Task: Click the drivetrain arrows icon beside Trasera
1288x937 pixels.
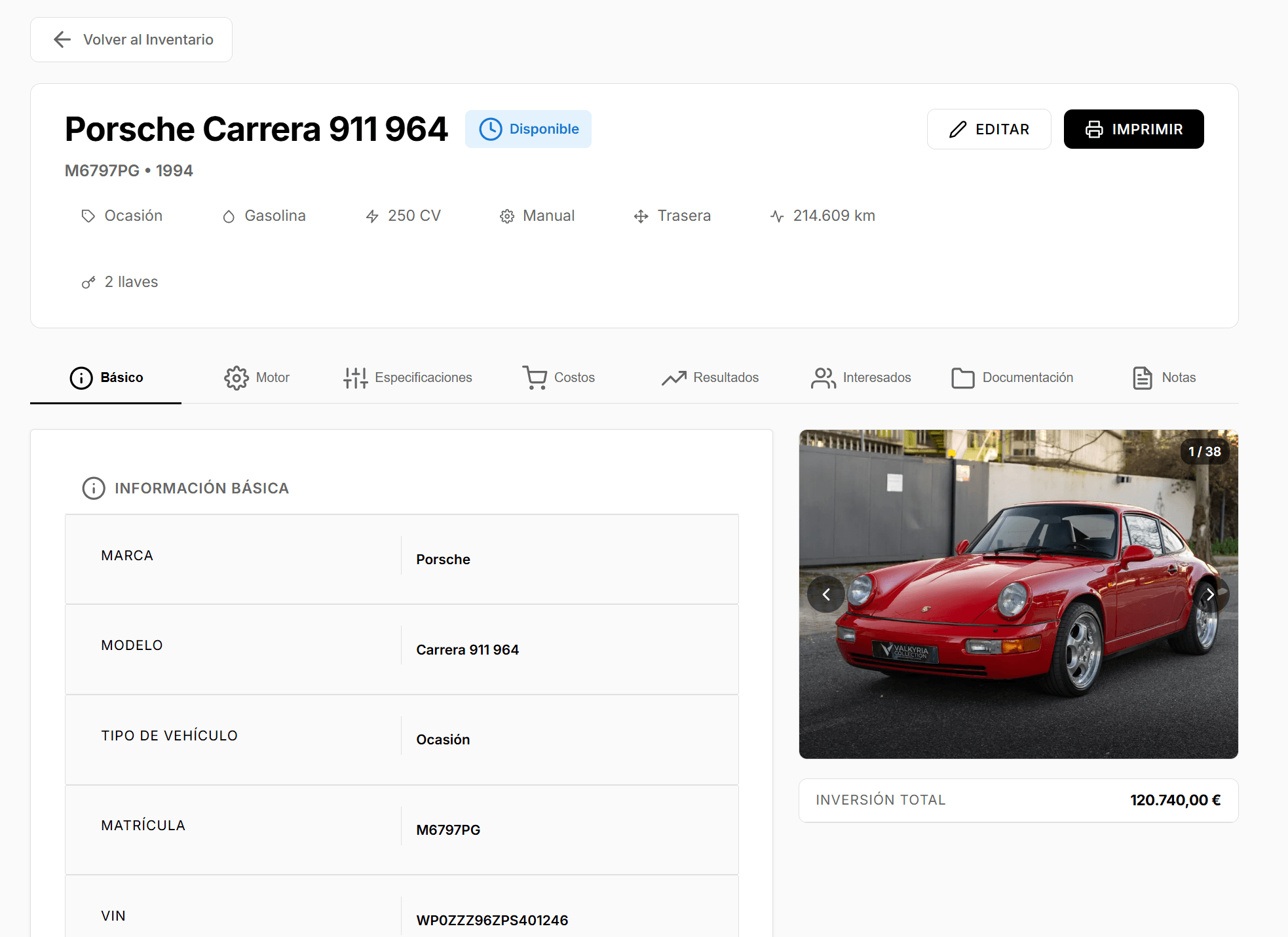Action: (641, 216)
